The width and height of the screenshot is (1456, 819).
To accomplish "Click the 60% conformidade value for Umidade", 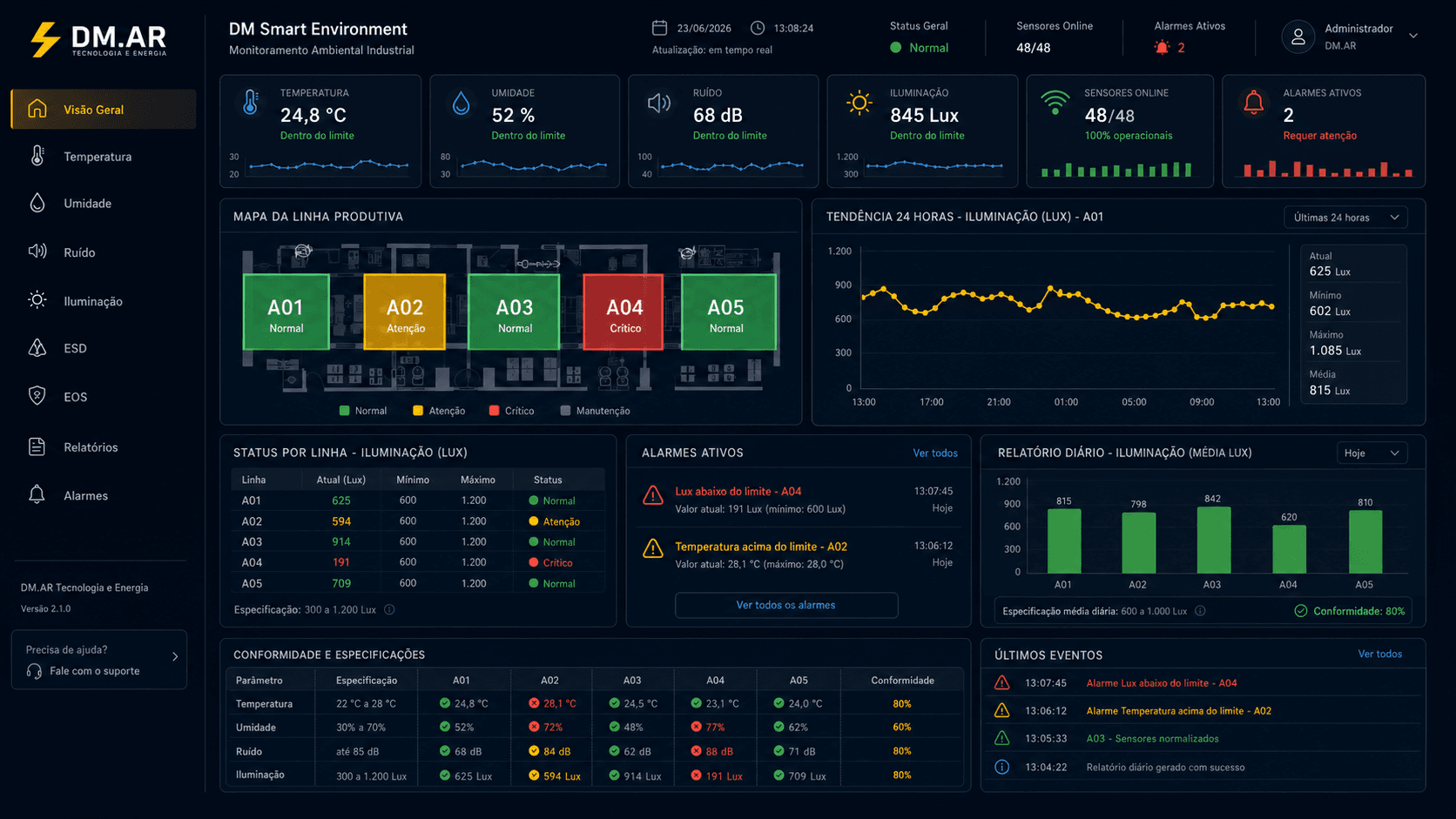I will point(902,727).
